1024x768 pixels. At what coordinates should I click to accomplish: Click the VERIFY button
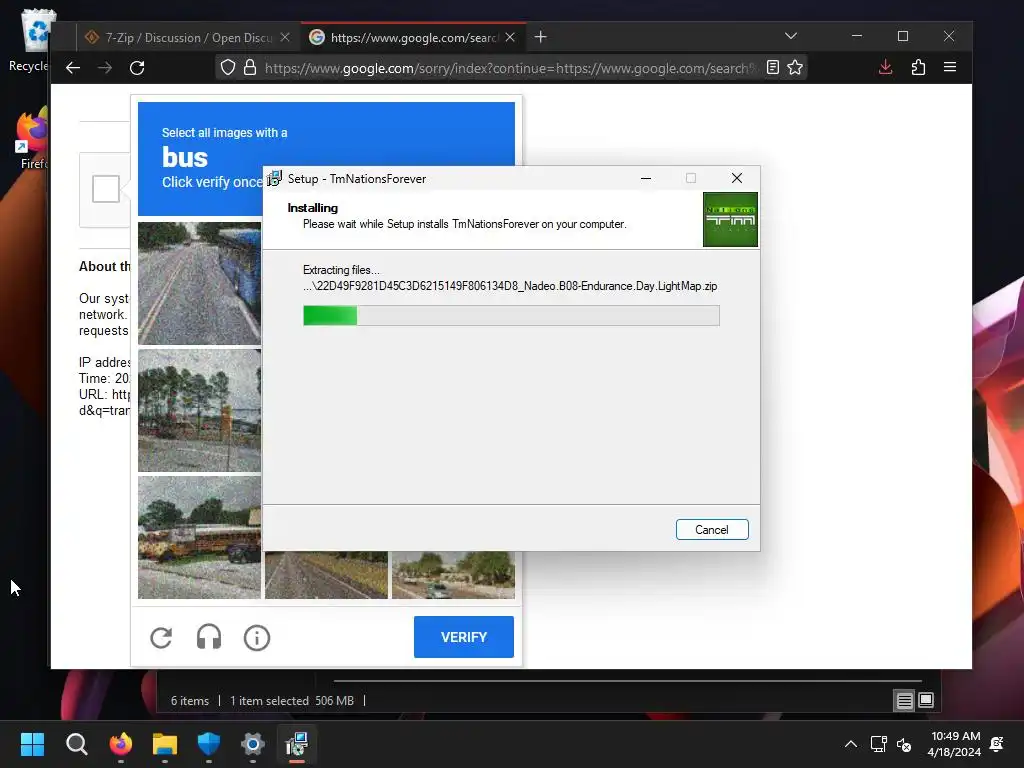464,637
